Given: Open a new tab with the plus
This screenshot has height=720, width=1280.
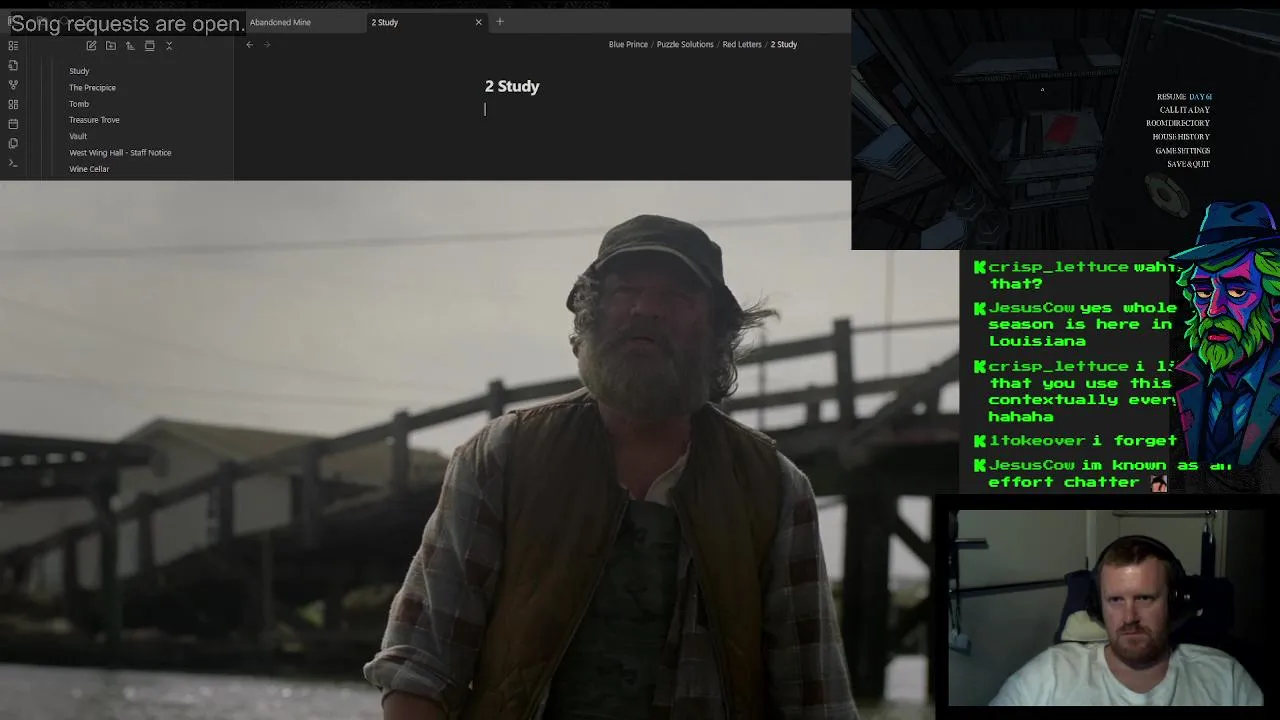Looking at the screenshot, I should pos(500,21).
